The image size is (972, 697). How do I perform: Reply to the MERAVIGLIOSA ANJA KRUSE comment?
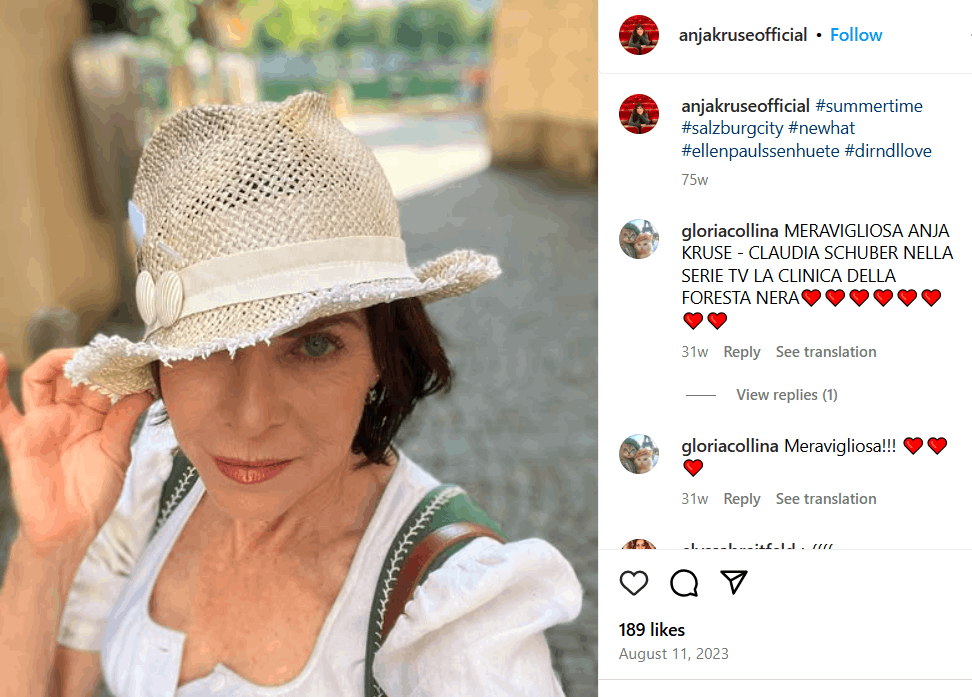(741, 352)
